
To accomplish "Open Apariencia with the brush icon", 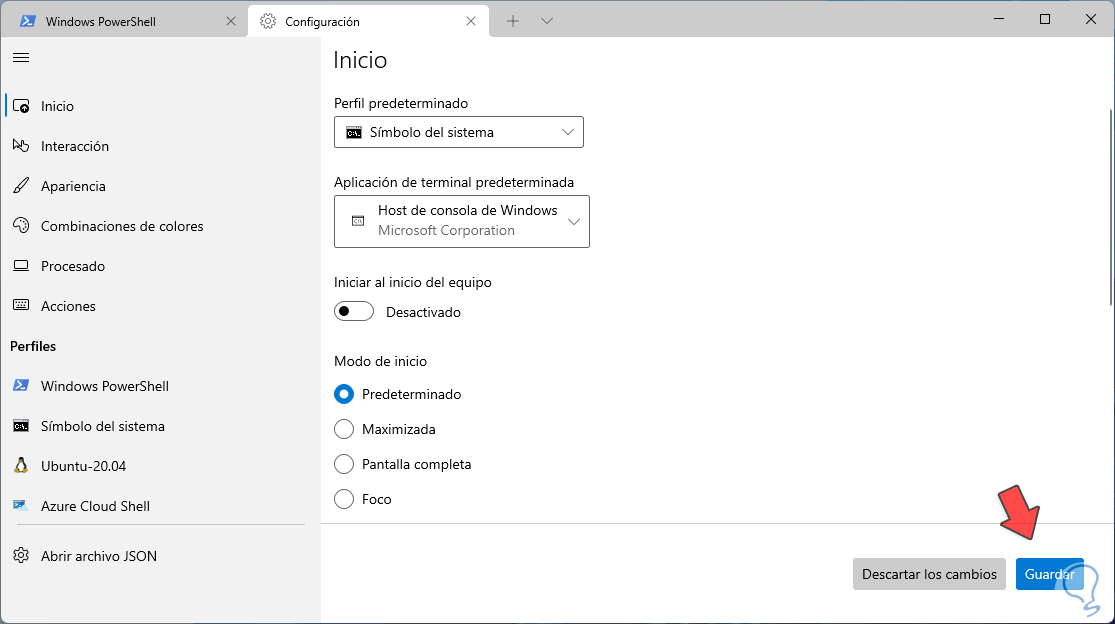I will pos(72,186).
